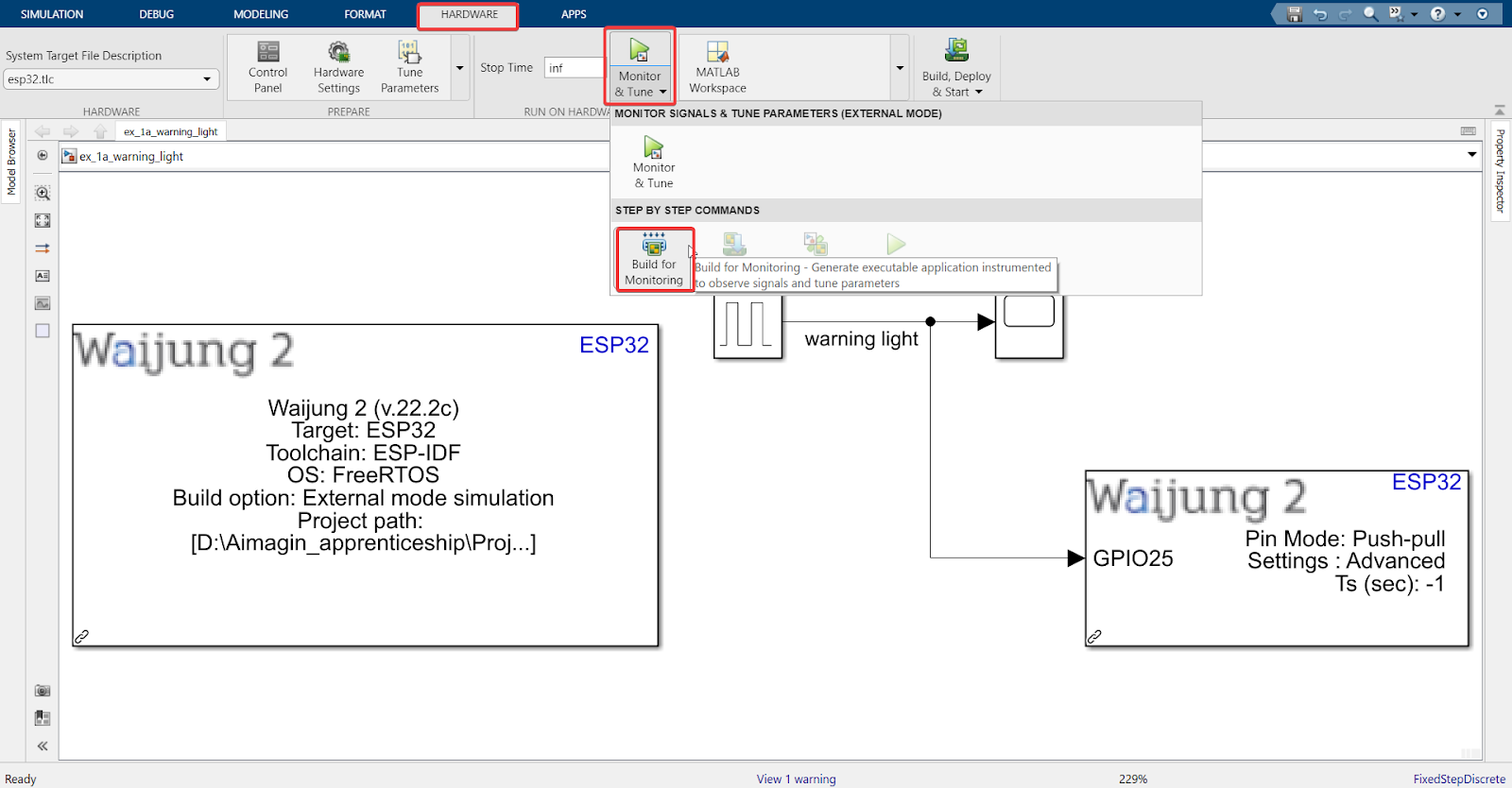This screenshot has width=1512, height=788.
Task: Click the model icon next to ex_1a_warning_light
Action: (x=69, y=156)
